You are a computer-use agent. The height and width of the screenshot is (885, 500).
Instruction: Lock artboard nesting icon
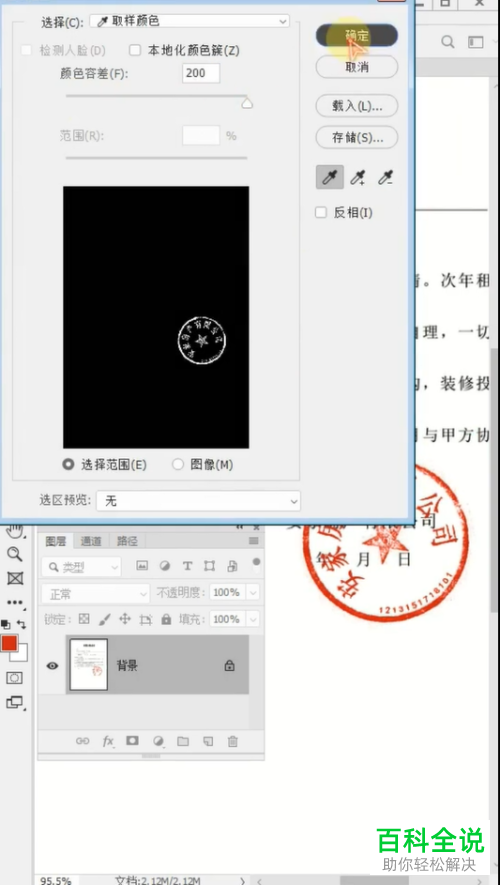(x=146, y=619)
